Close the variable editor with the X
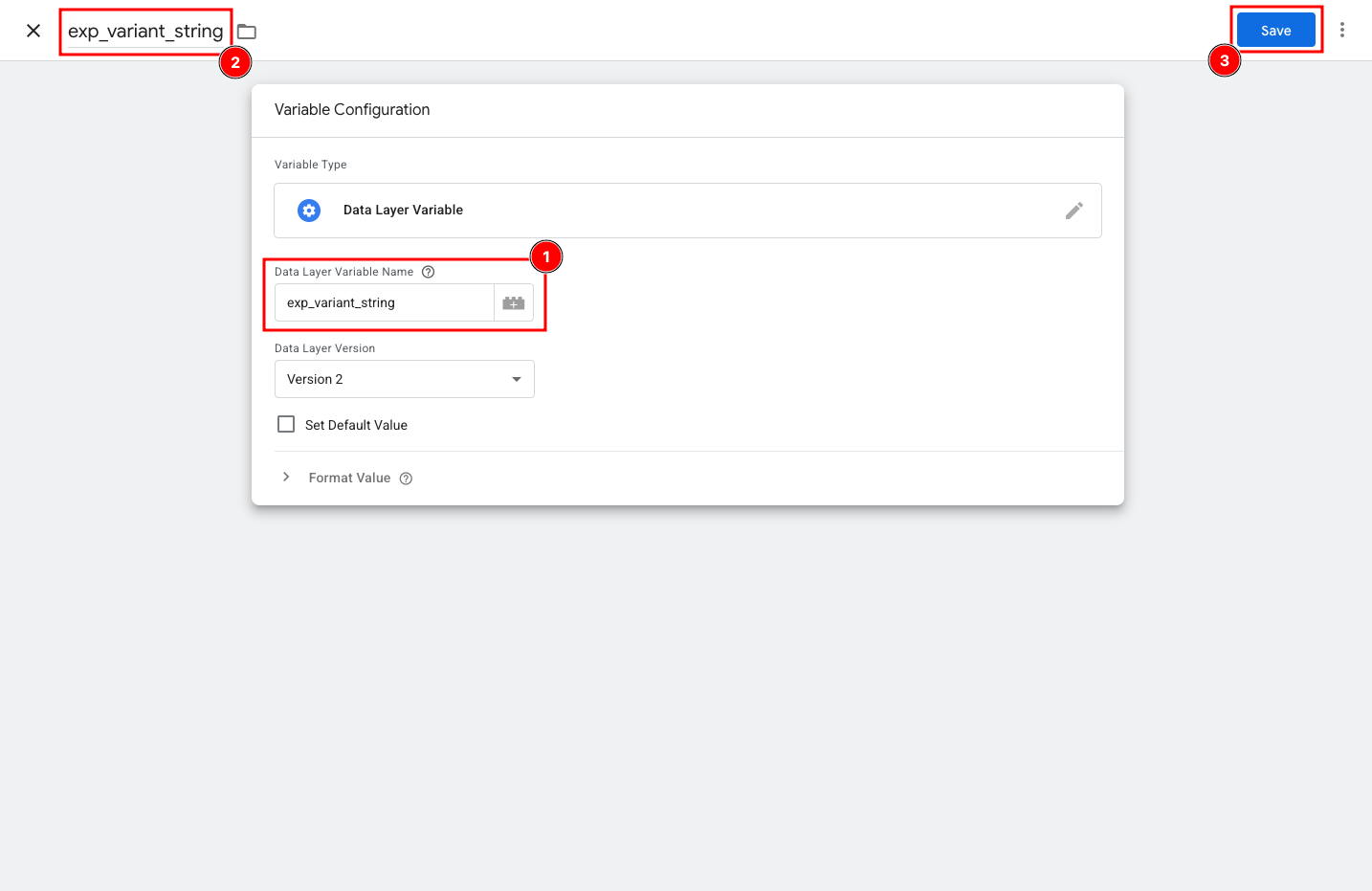 tap(33, 31)
